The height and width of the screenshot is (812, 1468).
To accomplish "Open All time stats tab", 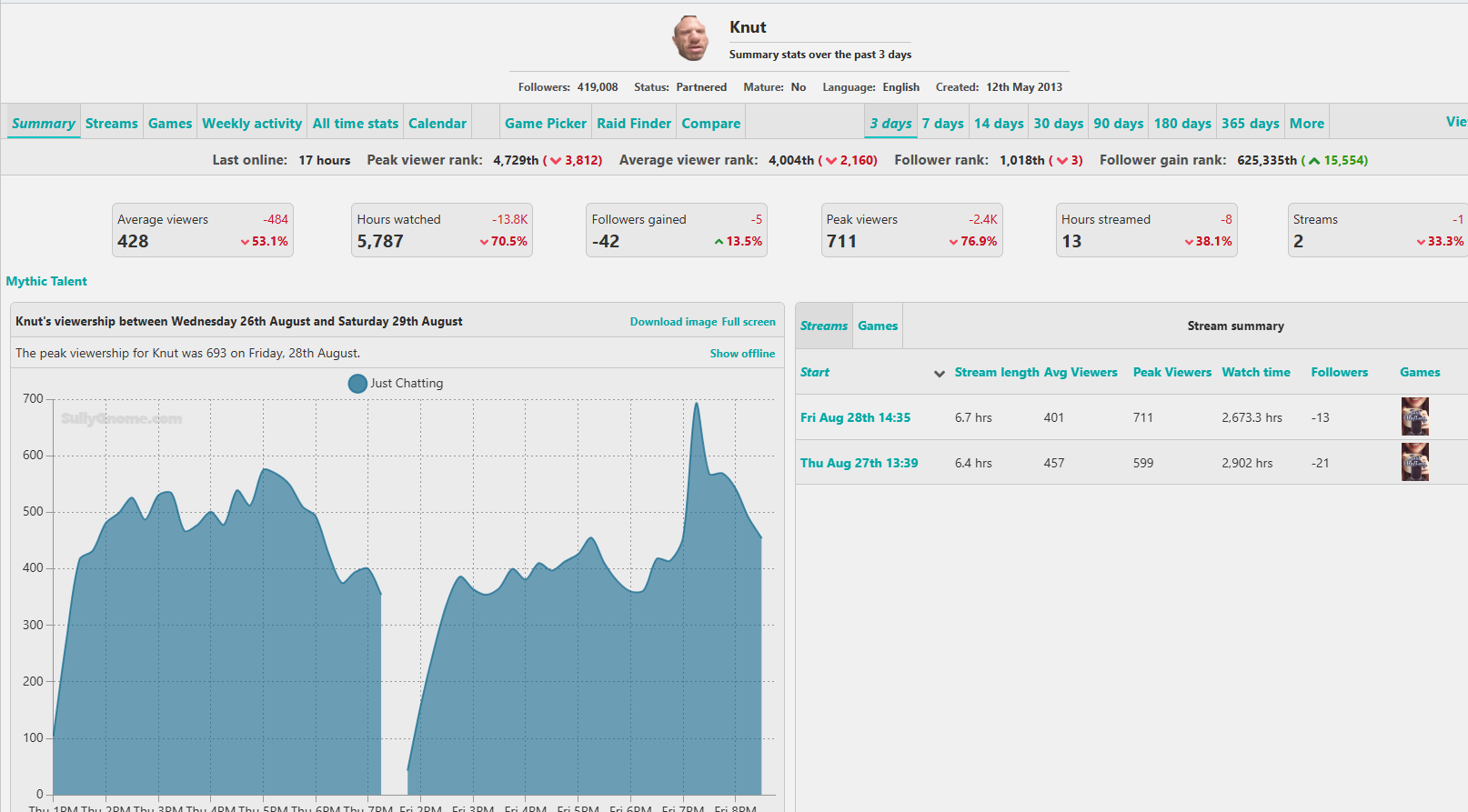I will coord(356,124).
